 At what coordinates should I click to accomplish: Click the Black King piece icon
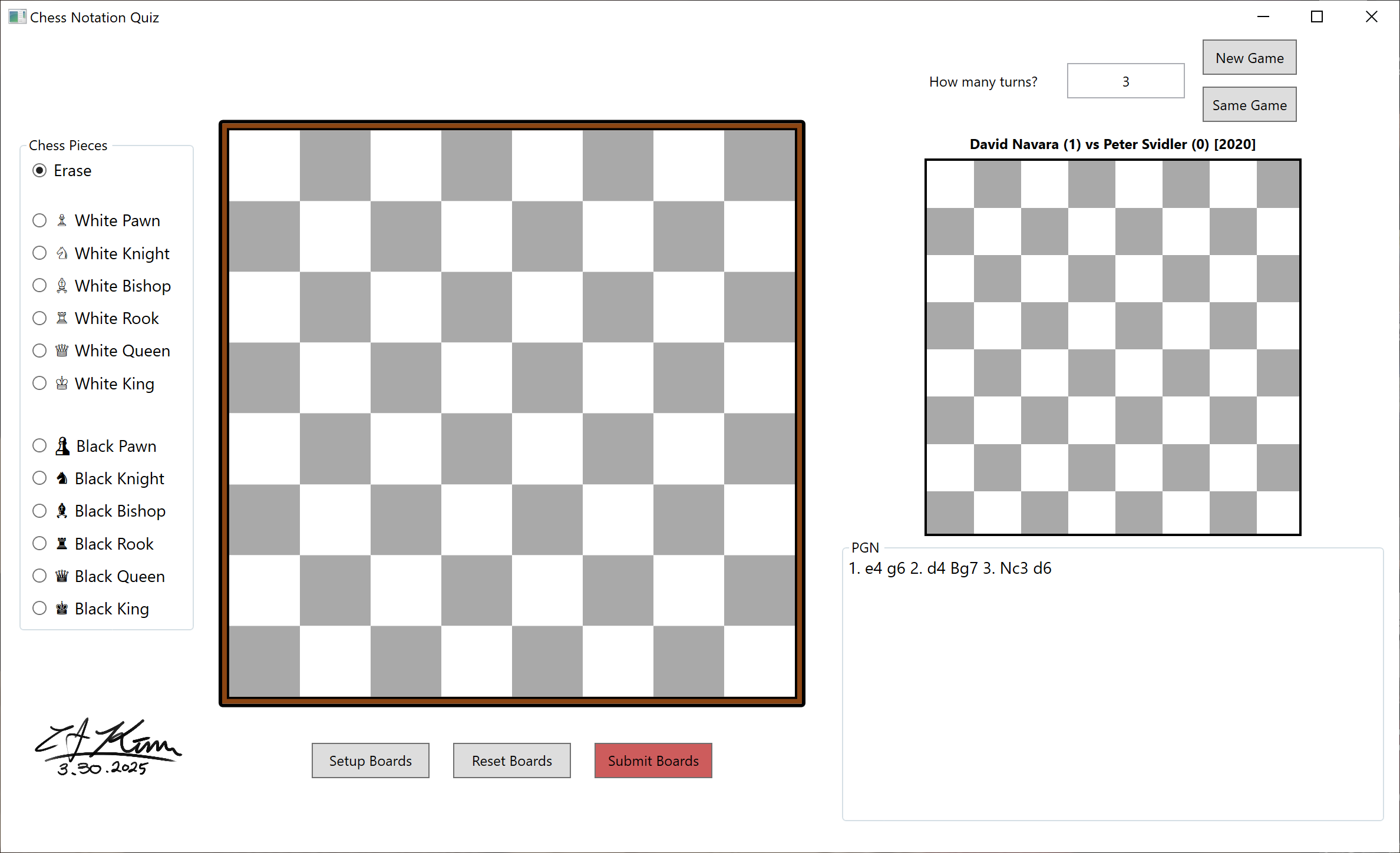(62, 609)
